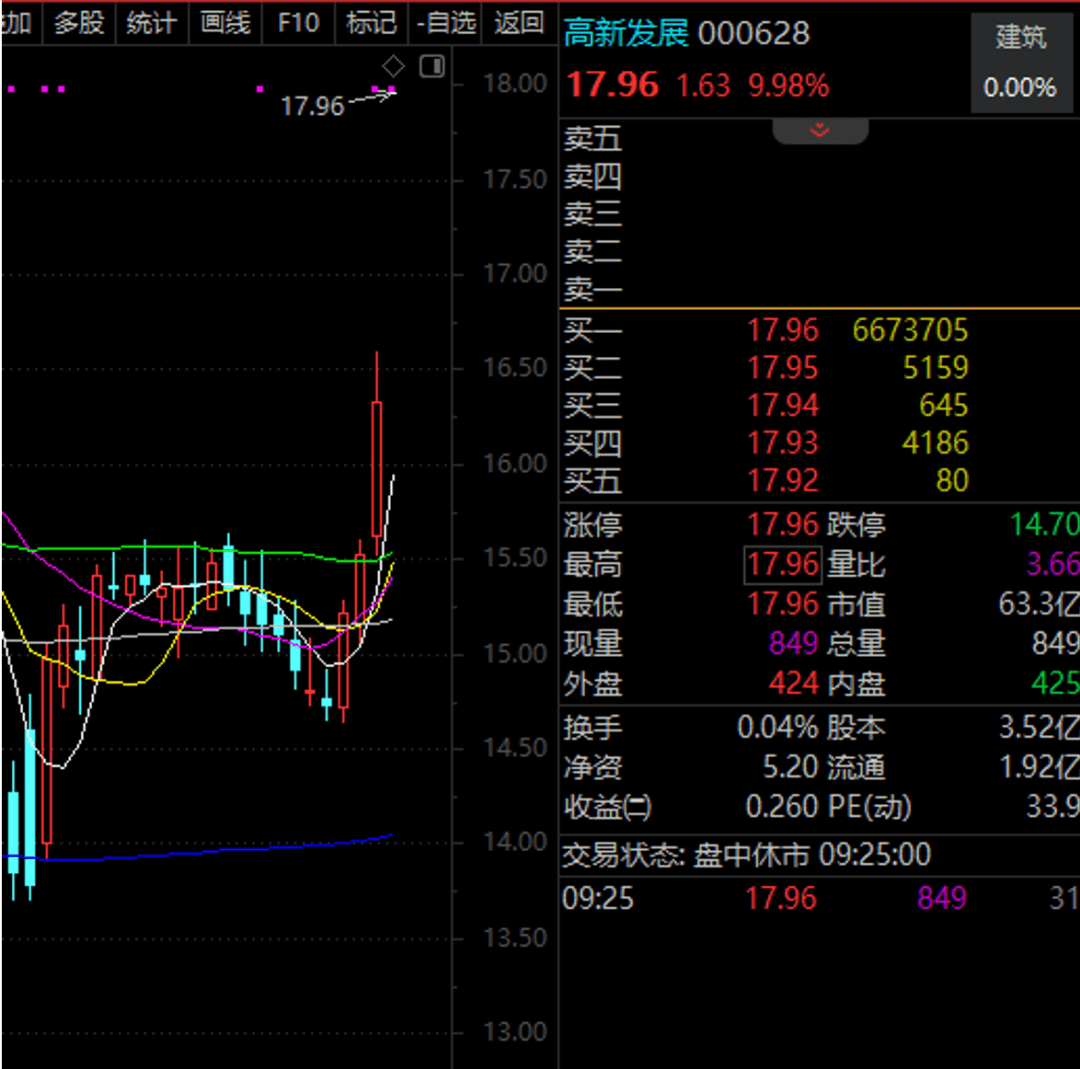Toggle the side panel layout icon

pyautogui.click(x=431, y=67)
